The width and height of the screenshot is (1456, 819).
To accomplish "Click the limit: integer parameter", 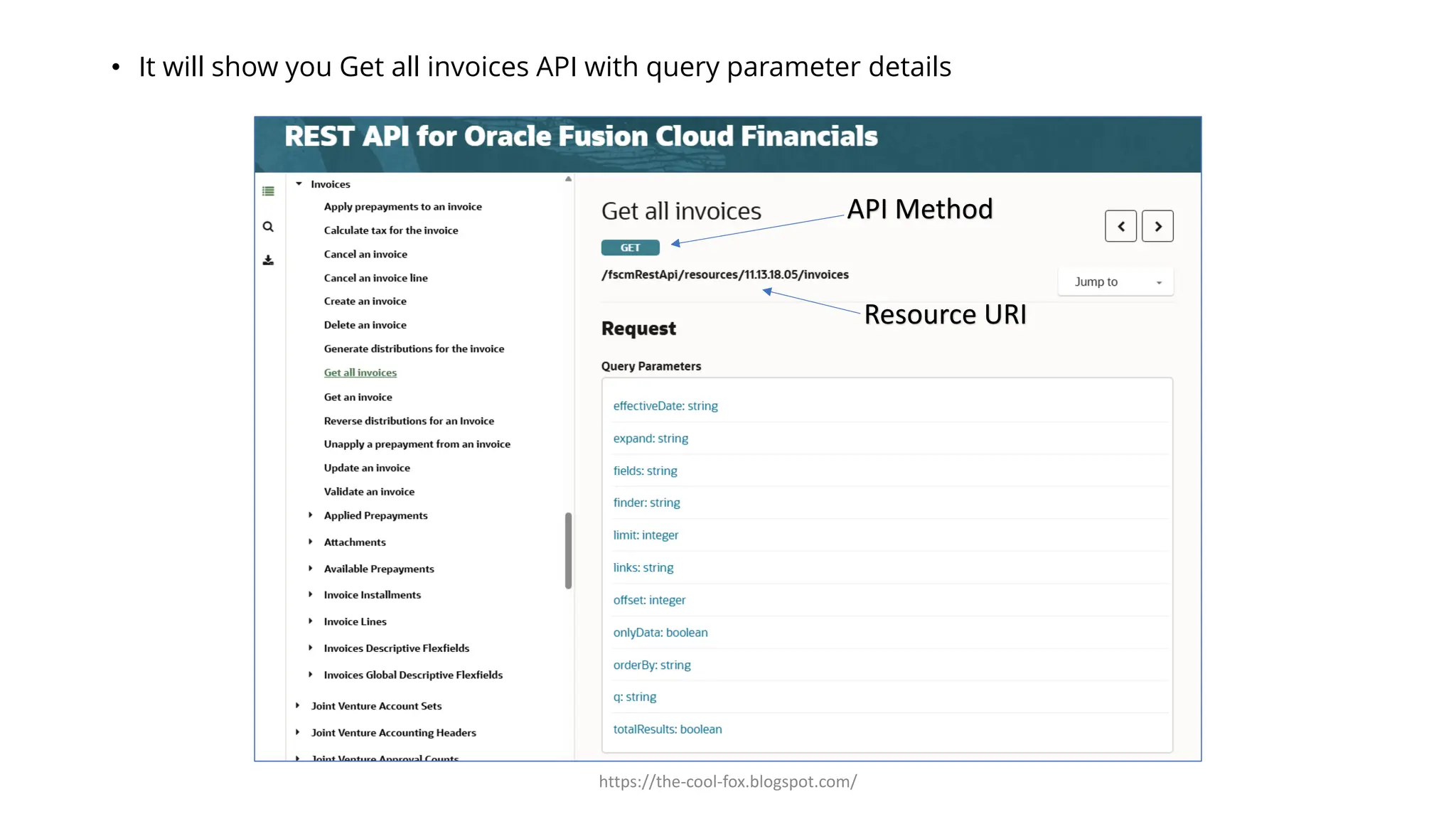I will [646, 535].
